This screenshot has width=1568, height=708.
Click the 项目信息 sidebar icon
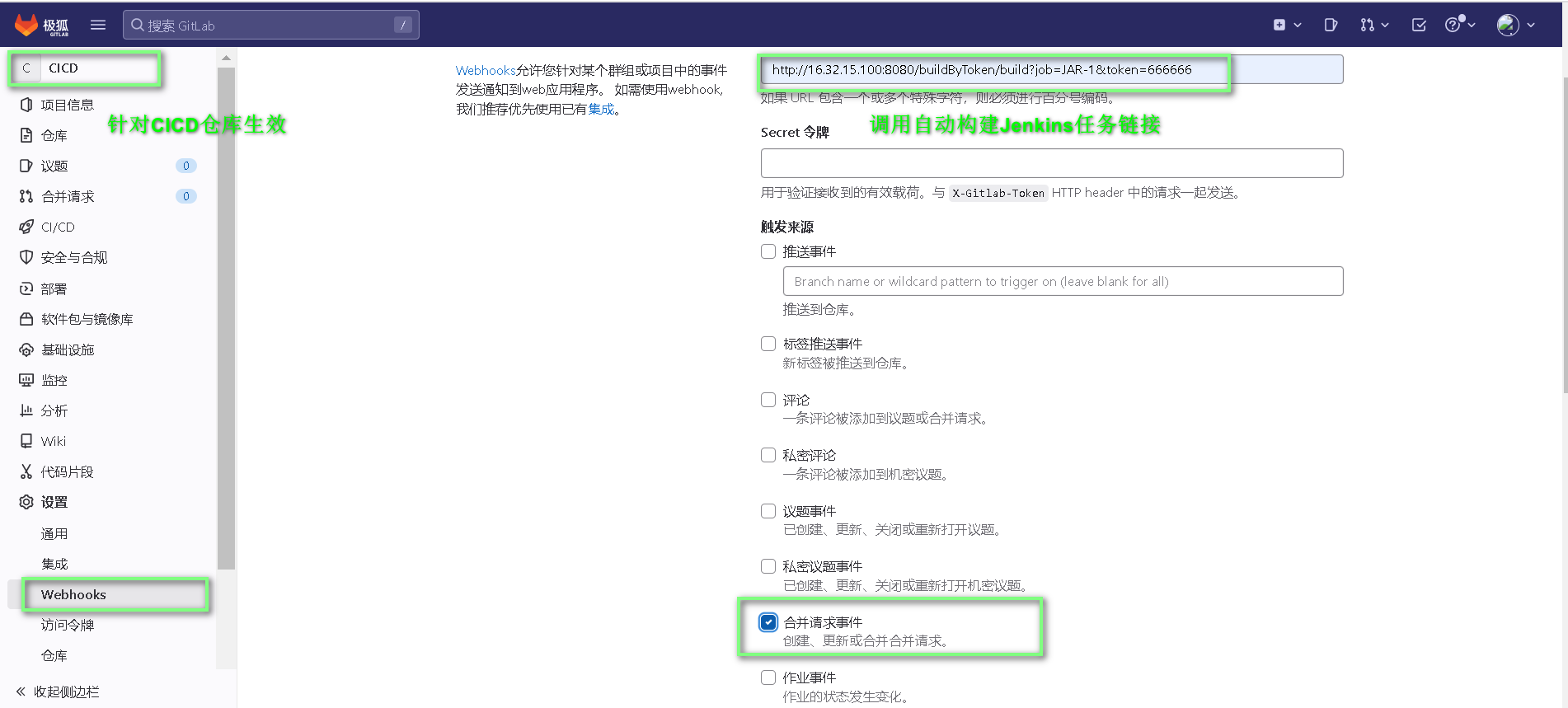point(26,105)
